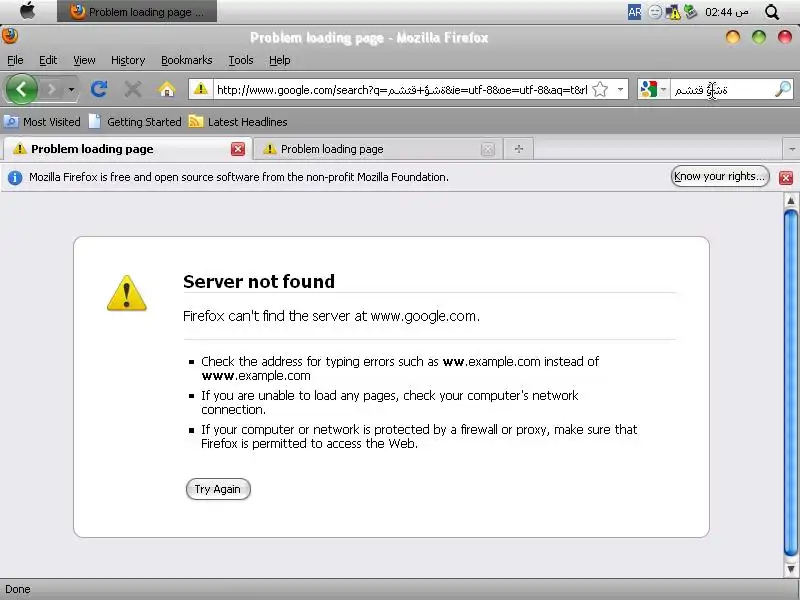800x600 pixels.
Task: Click the Google search engine icon
Action: pos(648,90)
